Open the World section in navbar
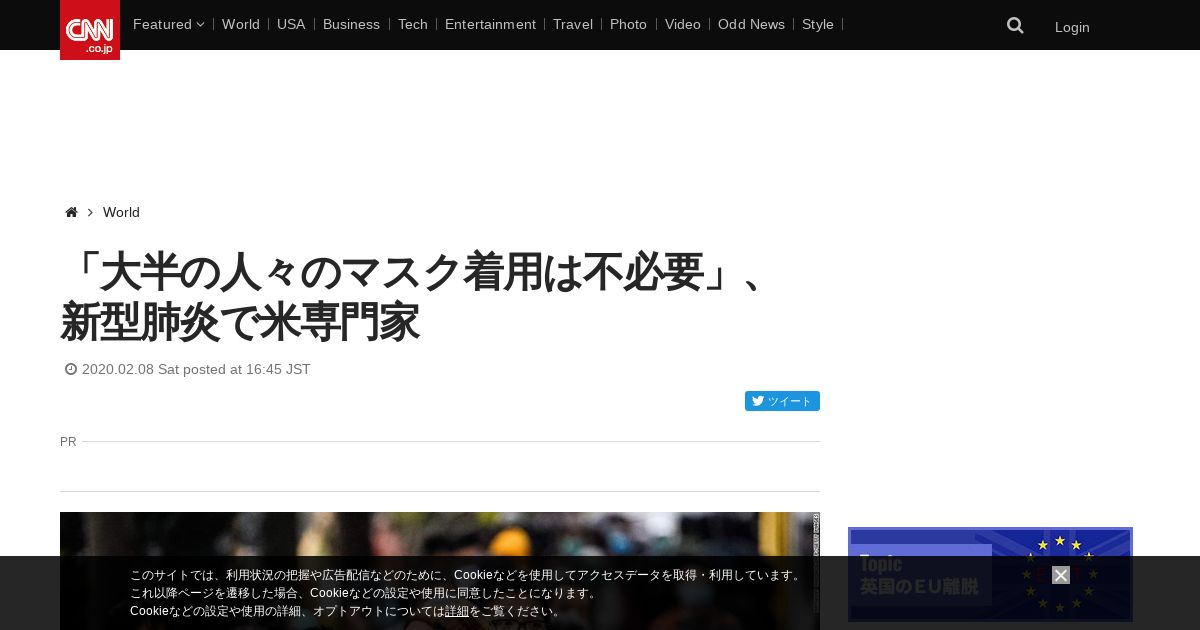 click(x=241, y=24)
